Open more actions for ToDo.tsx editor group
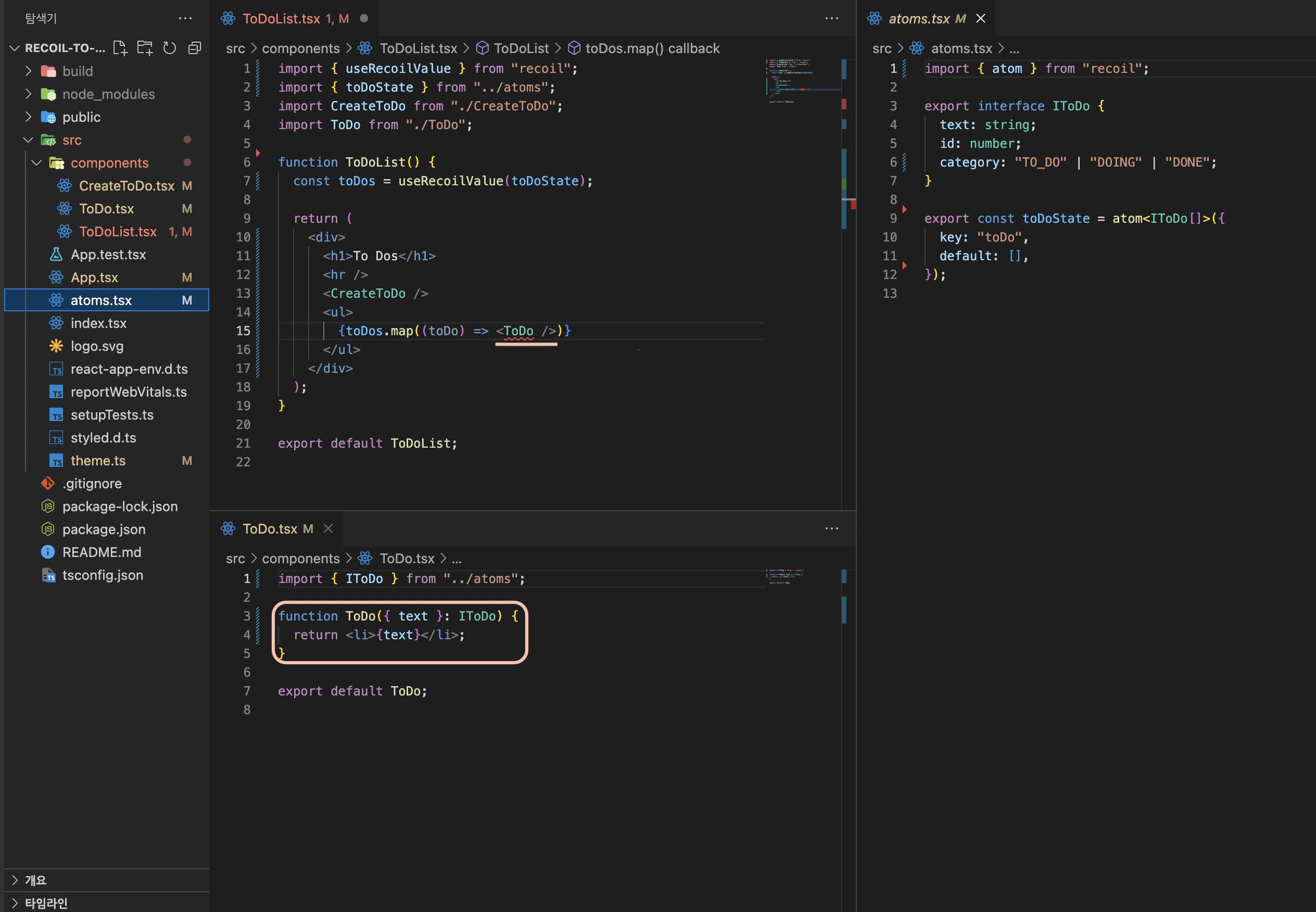Image resolution: width=1316 pixels, height=912 pixels. [831, 528]
